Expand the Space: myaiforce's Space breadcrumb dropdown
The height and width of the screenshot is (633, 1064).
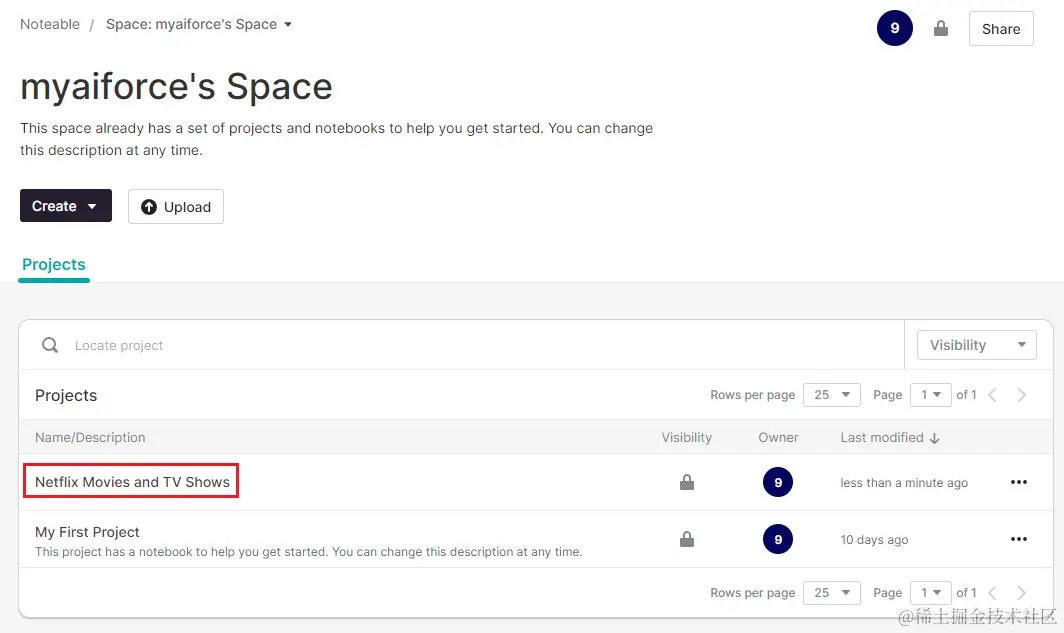[x=199, y=24]
